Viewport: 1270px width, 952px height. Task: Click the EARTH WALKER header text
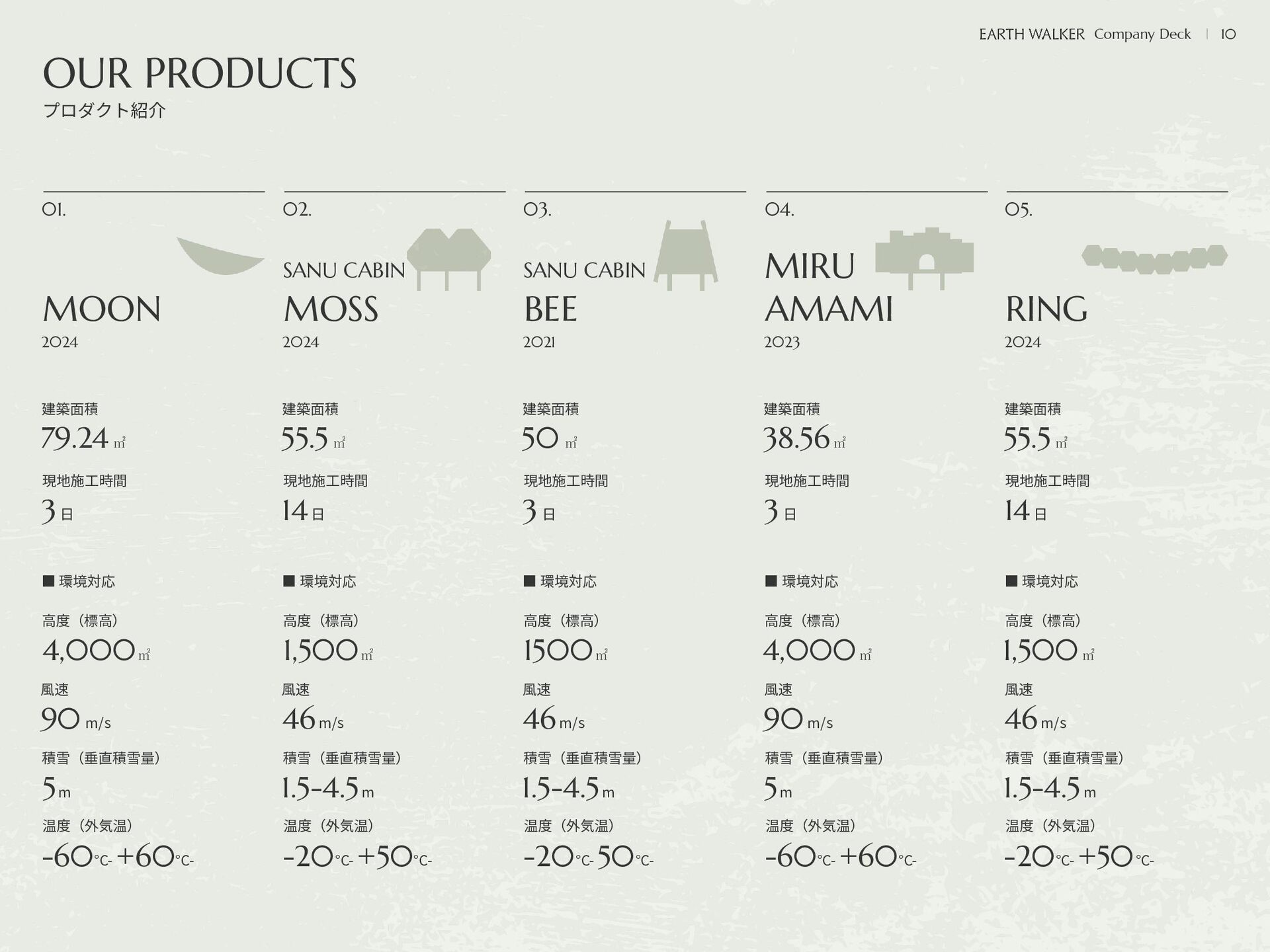click(x=1032, y=34)
